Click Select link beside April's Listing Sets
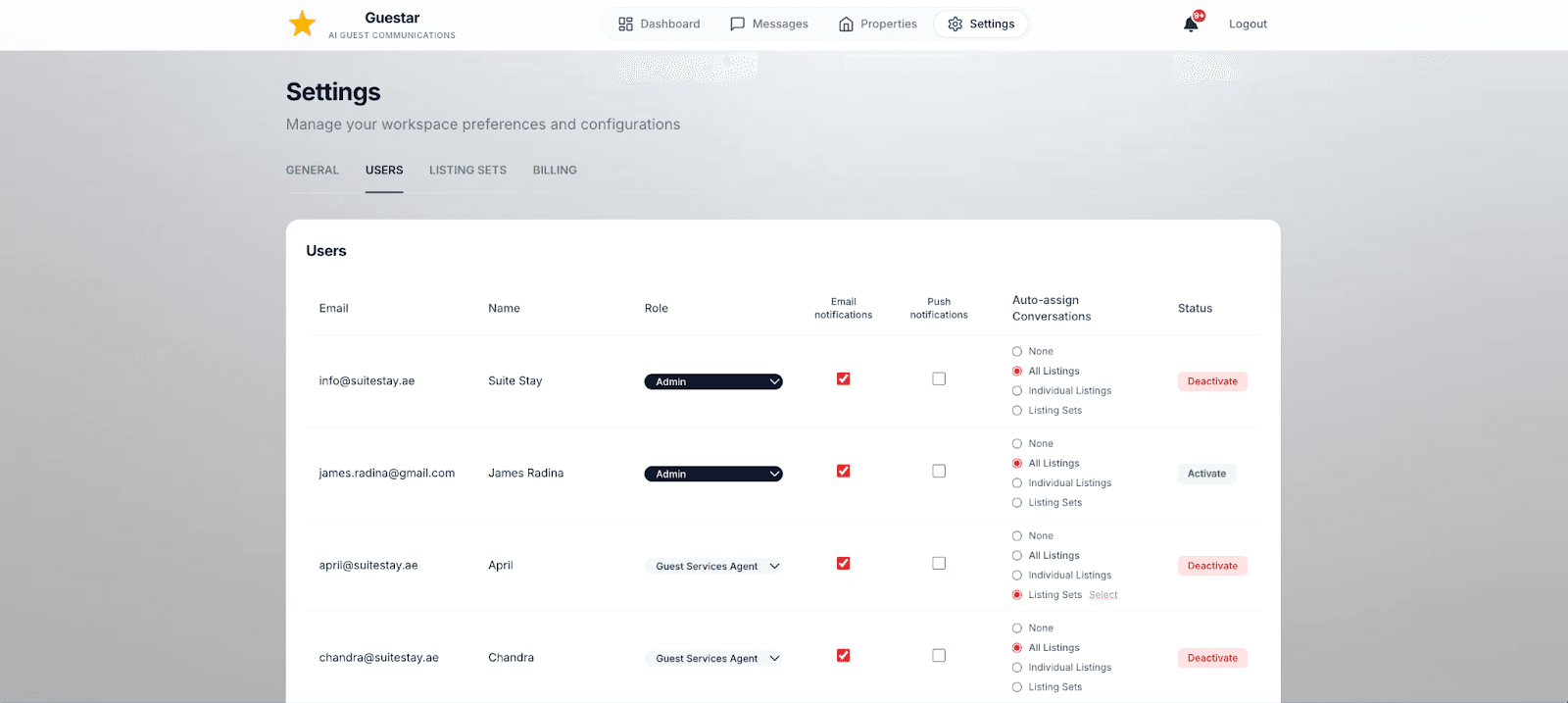The height and width of the screenshot is (703, 1568). click(1102, 595)
